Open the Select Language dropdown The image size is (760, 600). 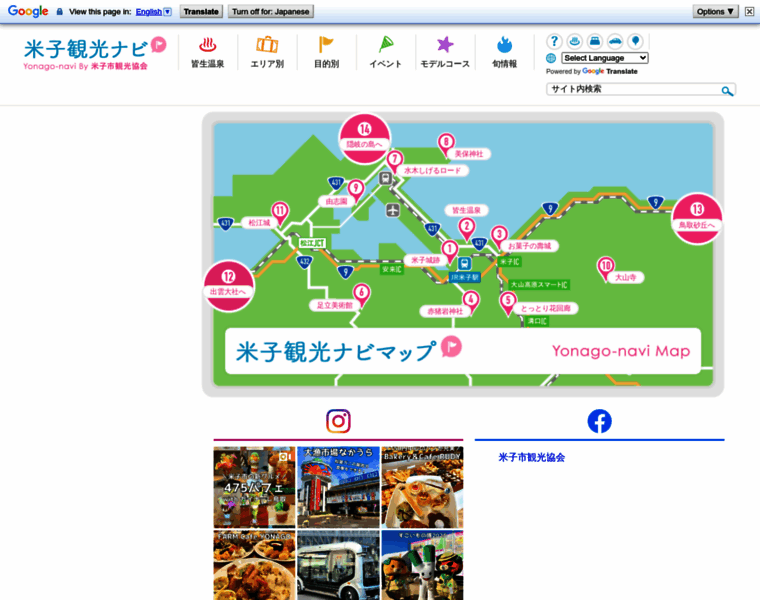click(x=604, y=58)
